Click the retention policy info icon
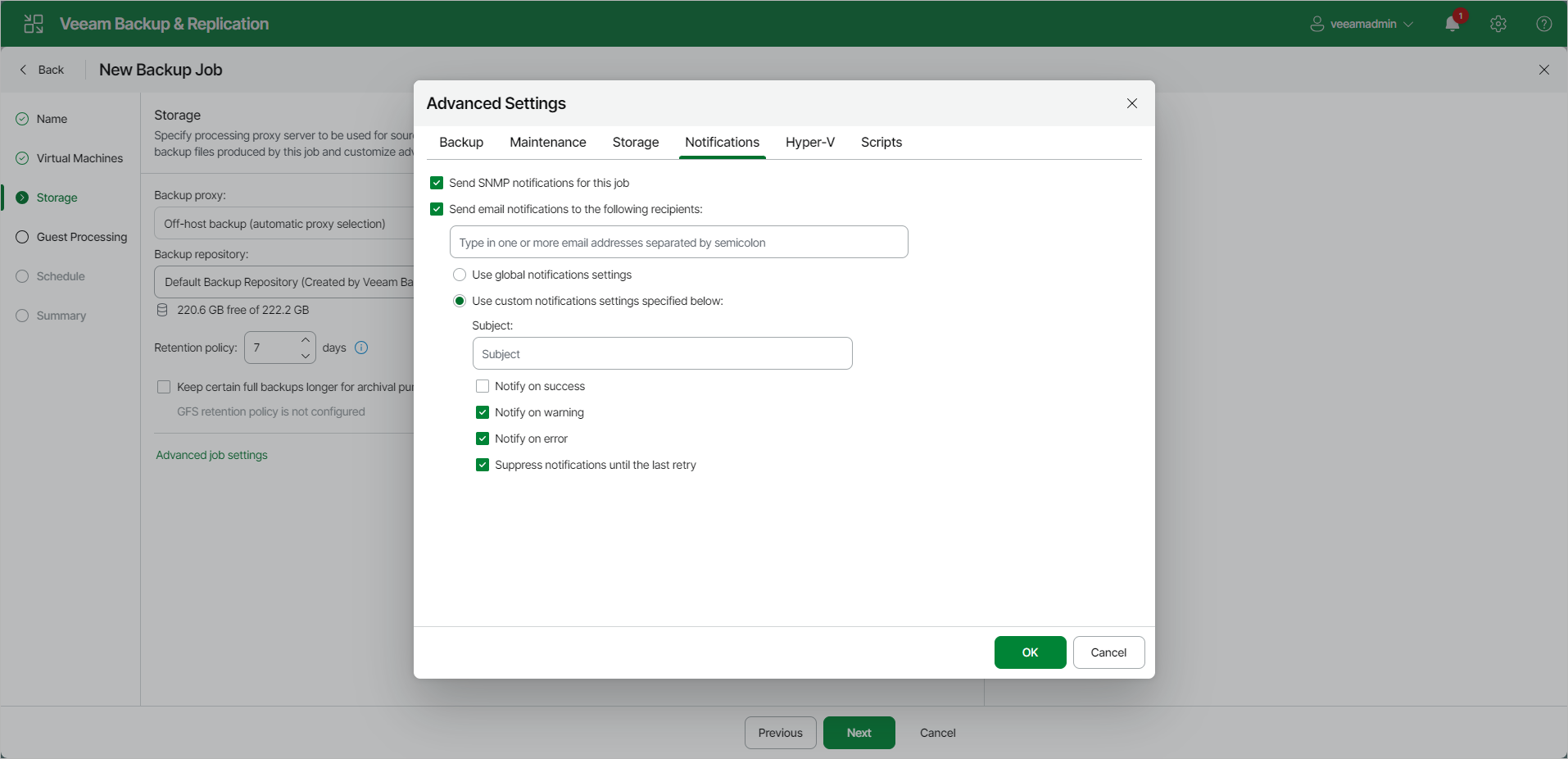This screenshot has height=759, width=1568. 361,348
